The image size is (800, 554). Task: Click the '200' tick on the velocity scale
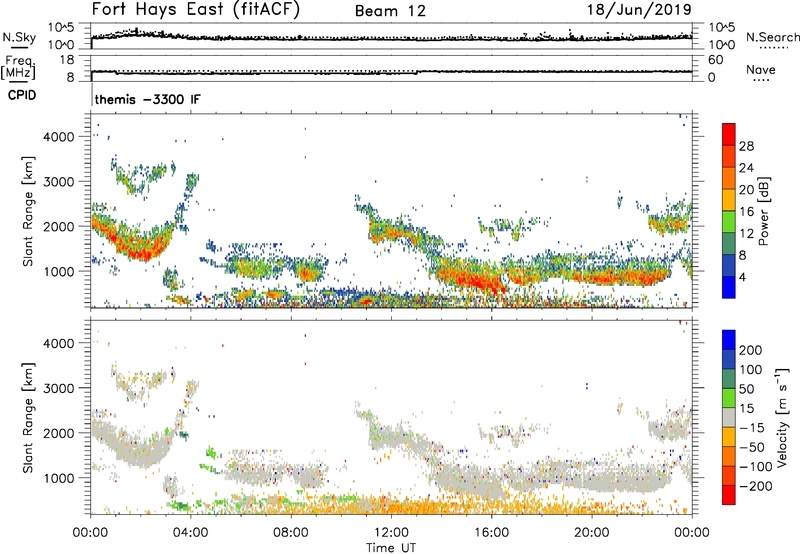click(x=751, y=350)
